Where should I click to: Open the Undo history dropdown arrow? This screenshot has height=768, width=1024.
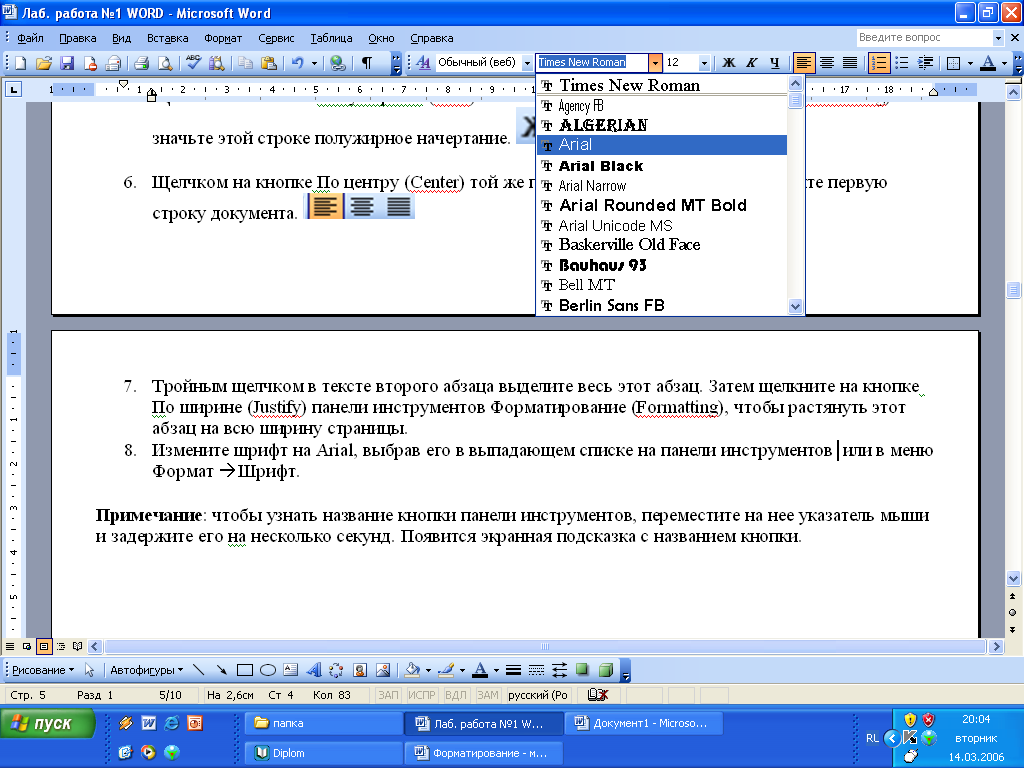point(314,63)
